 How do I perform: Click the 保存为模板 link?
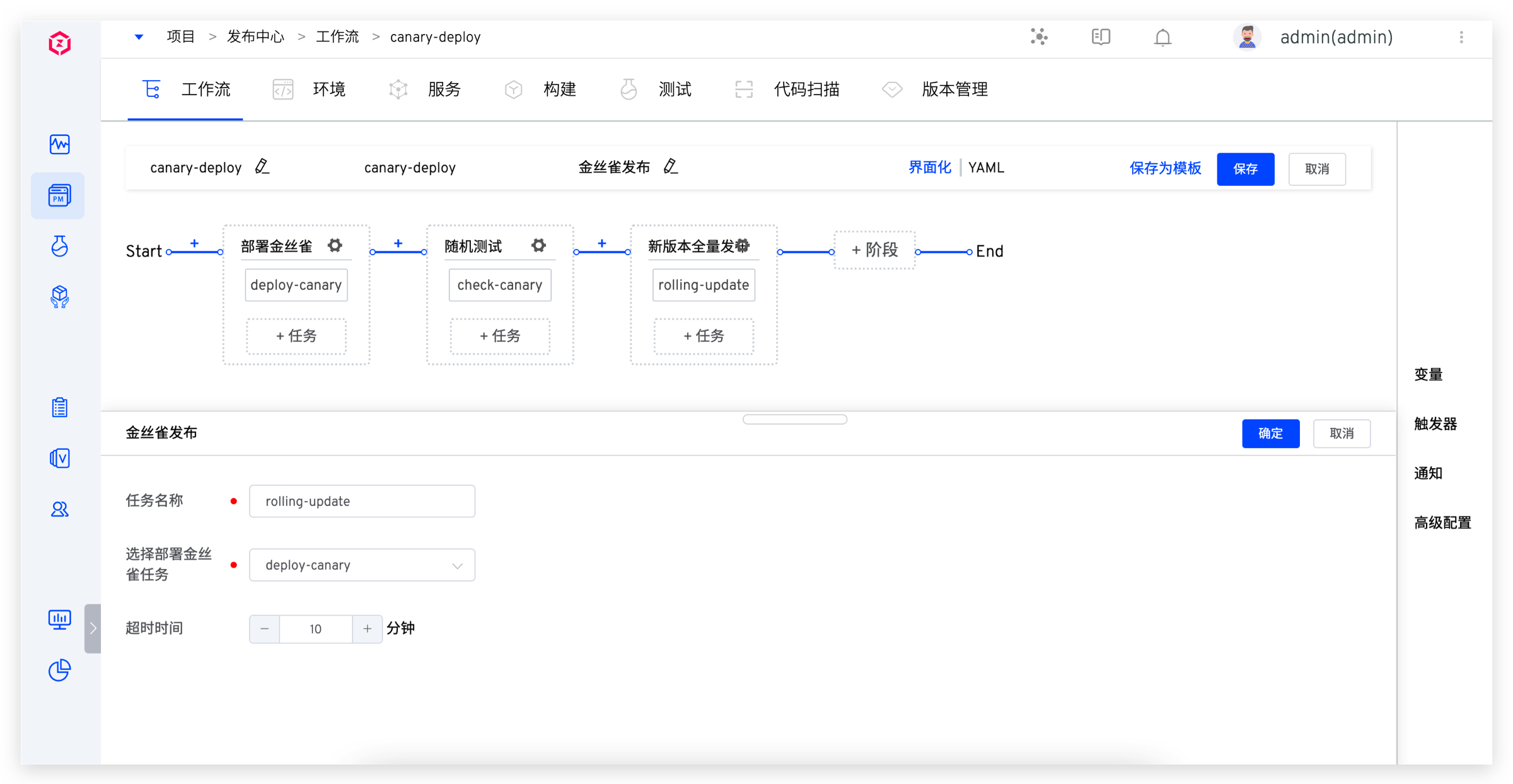tap(1165, 168)
